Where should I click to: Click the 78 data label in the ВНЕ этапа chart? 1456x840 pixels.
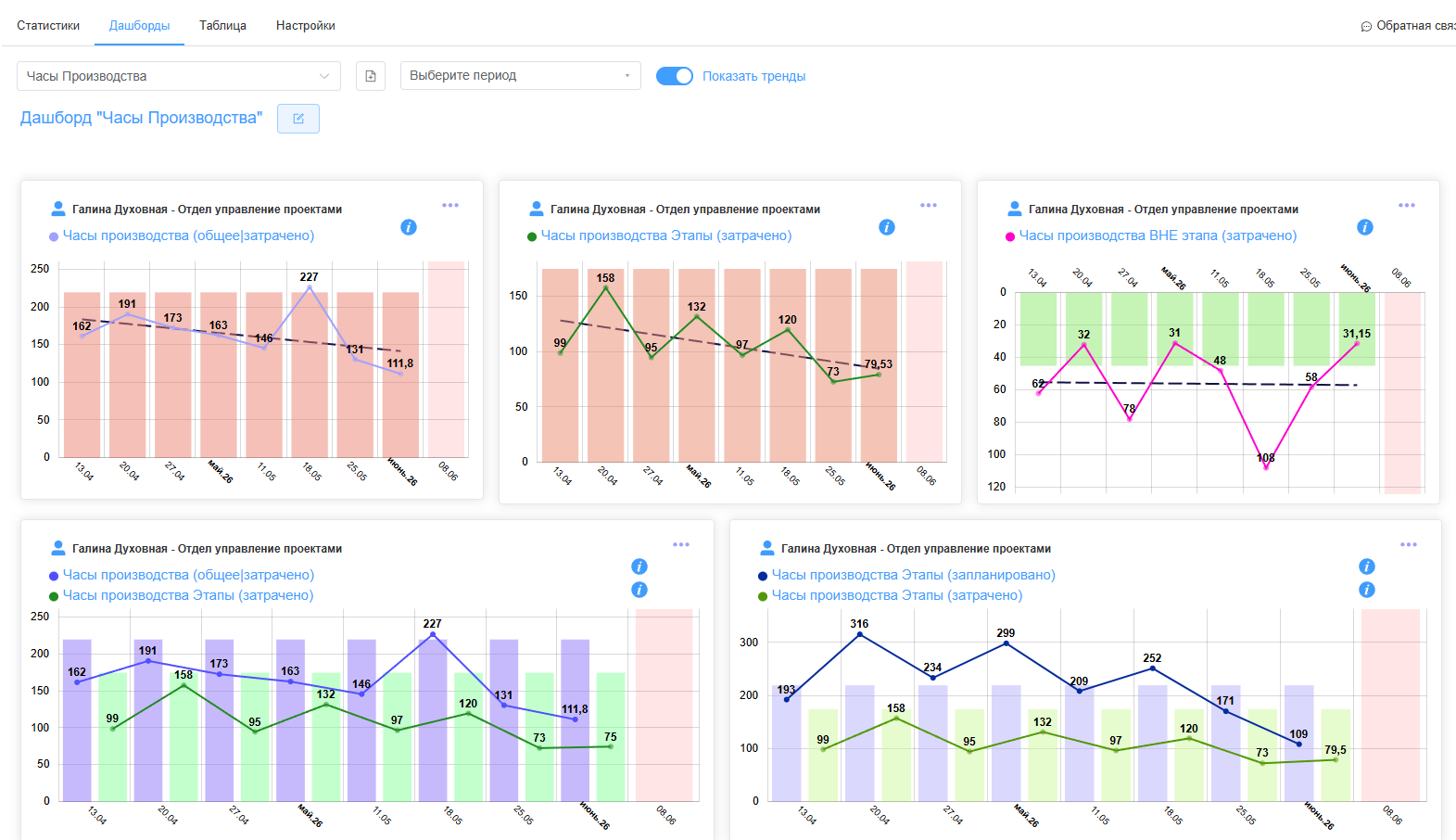[1130, 409]
